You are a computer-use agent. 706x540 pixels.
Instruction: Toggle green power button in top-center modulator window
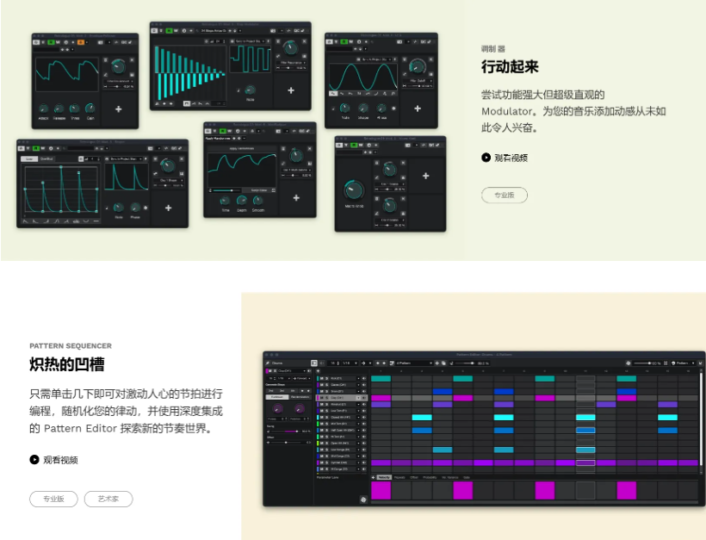pos(171,30)
